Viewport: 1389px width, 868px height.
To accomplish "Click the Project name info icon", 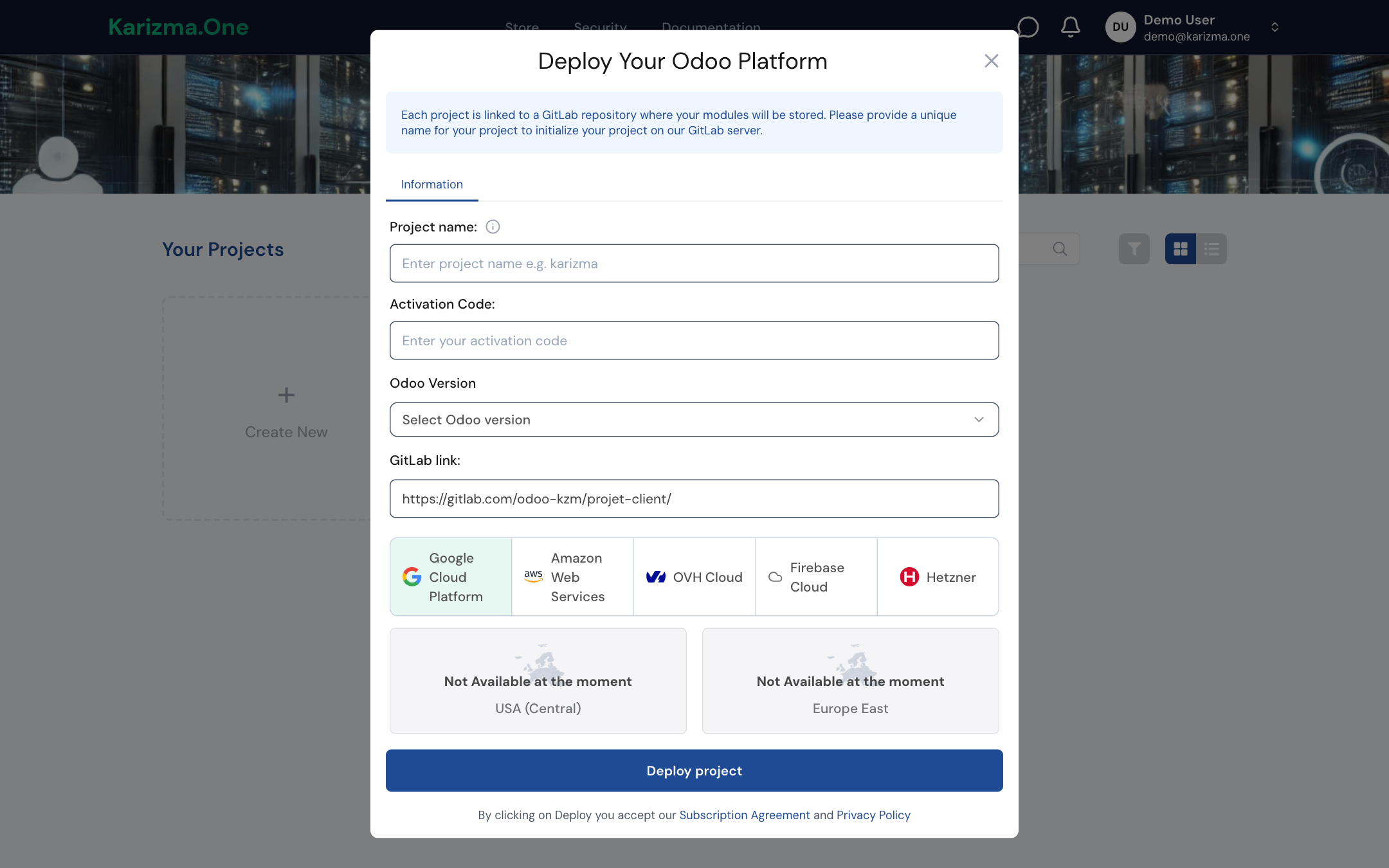I will pos(493,227).
